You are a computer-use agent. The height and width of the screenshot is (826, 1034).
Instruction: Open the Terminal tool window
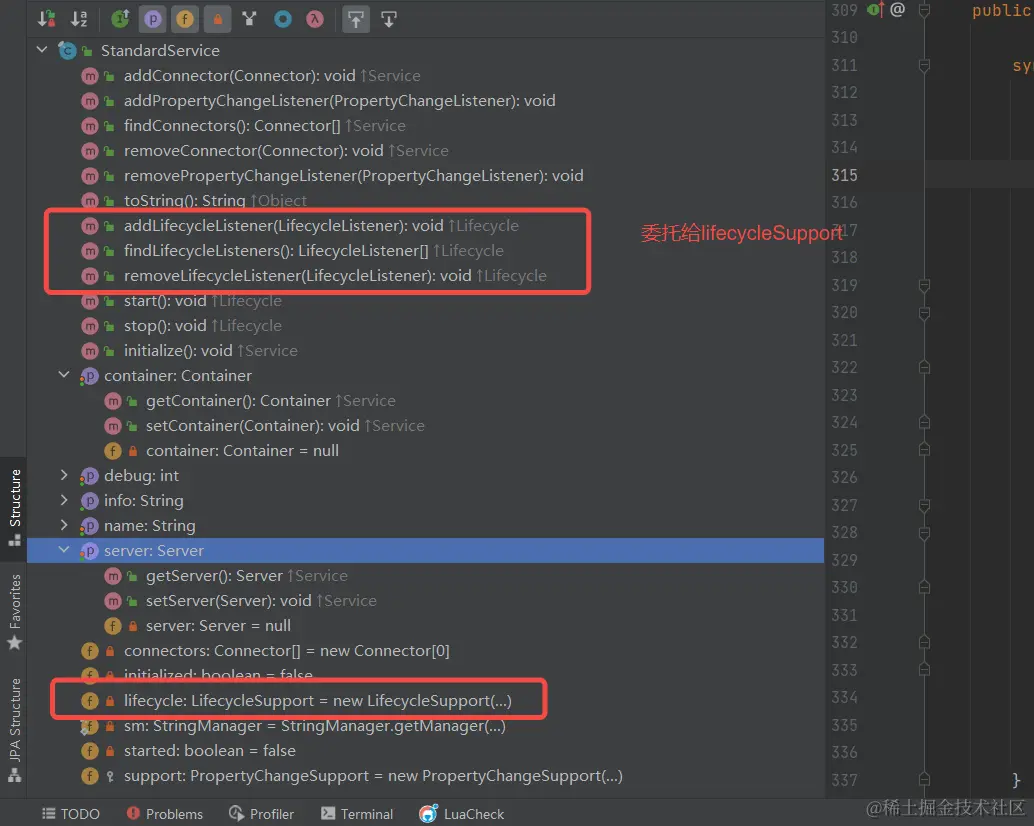point(357,814)
